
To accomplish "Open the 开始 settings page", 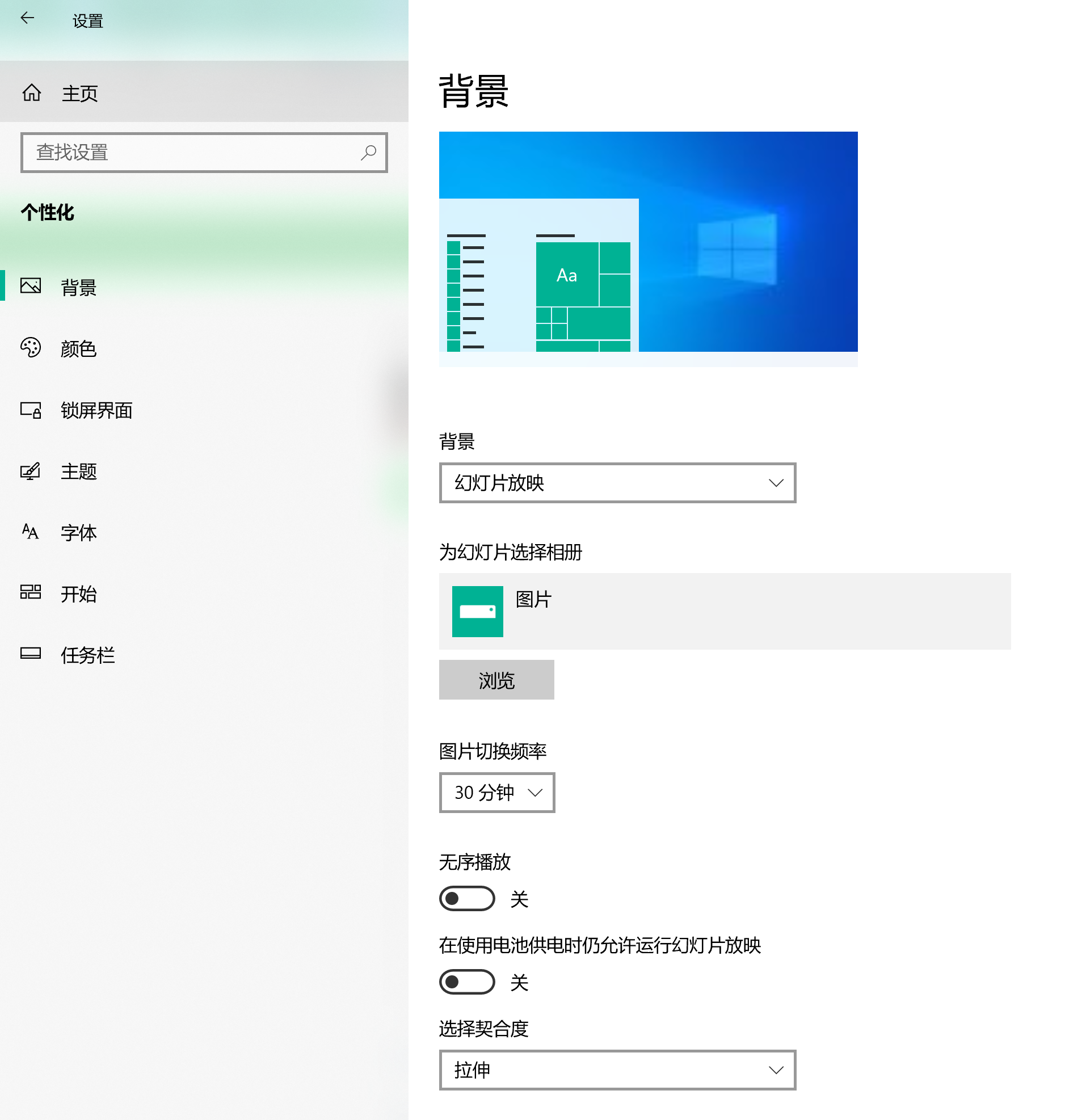I will (x=204, y=593).
